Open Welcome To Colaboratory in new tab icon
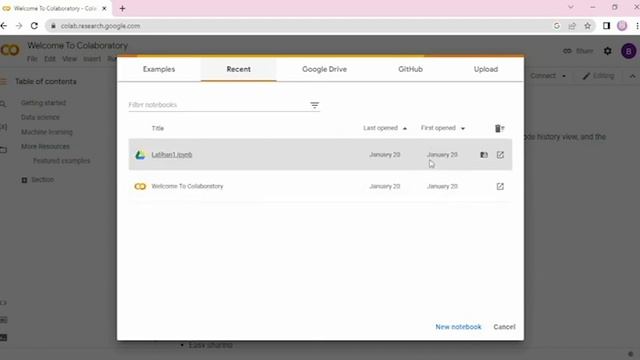The width and height of the screenshot is (640, 360). (x=500, y=187)
